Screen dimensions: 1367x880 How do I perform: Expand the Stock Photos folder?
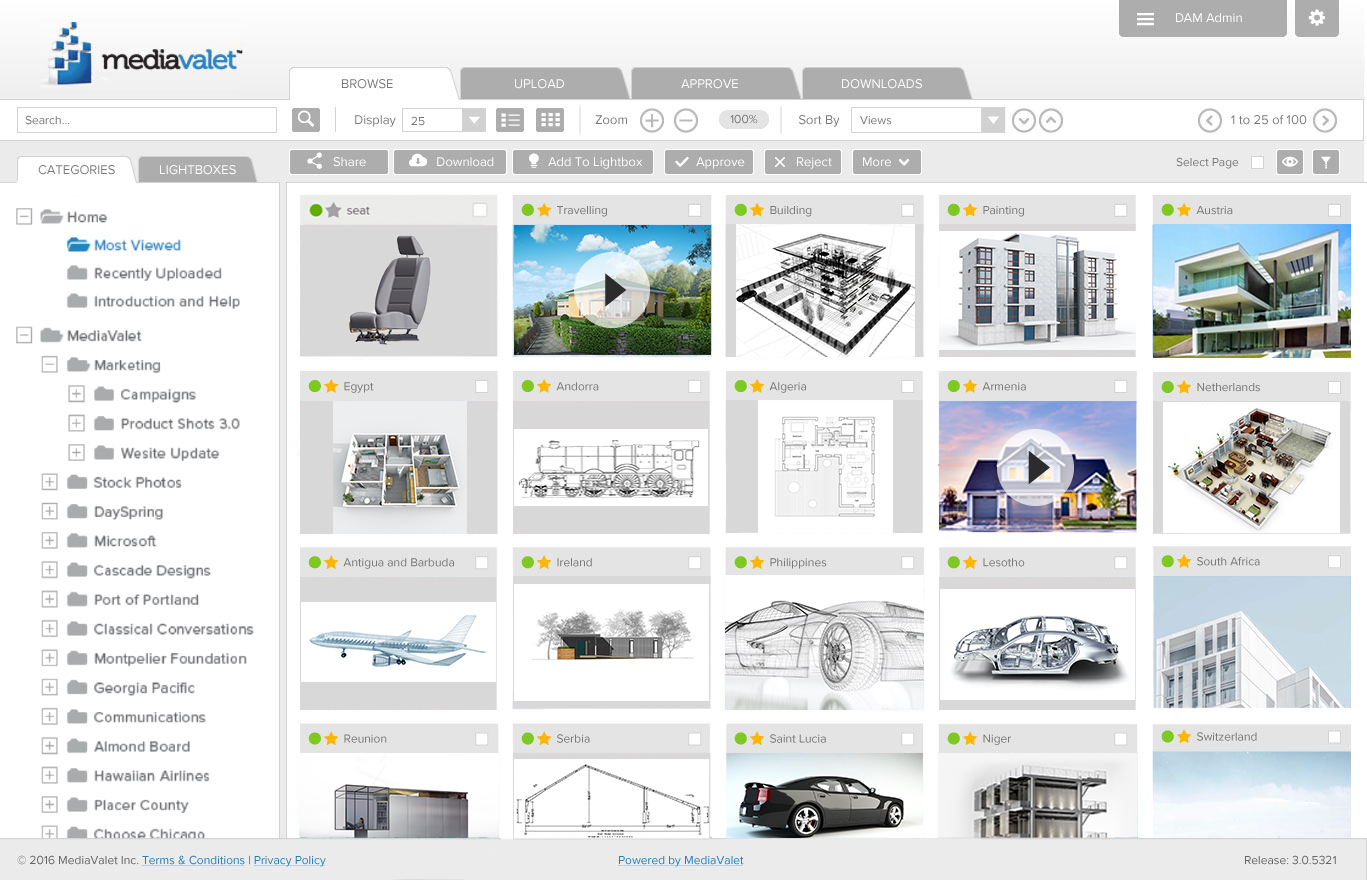[x=49, y=482]
